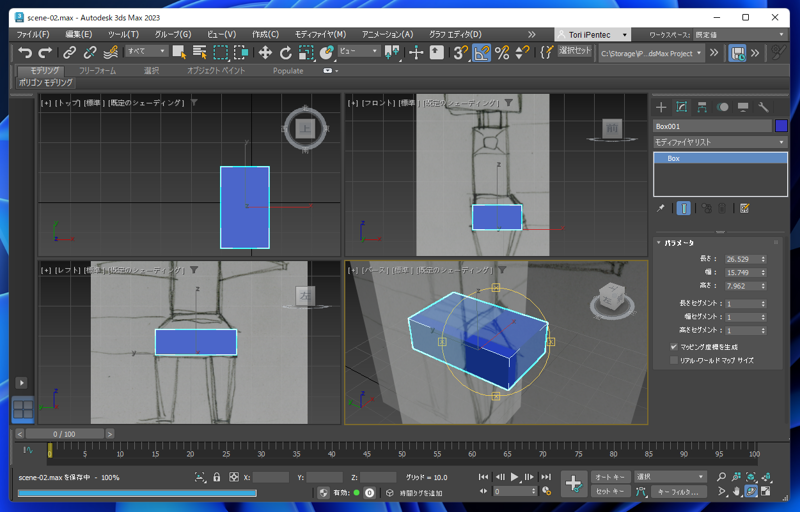The height and width of the screenshot is (512, 800).
Task: Click the Undo arrow icon
Action: click(x=24, y=52)
